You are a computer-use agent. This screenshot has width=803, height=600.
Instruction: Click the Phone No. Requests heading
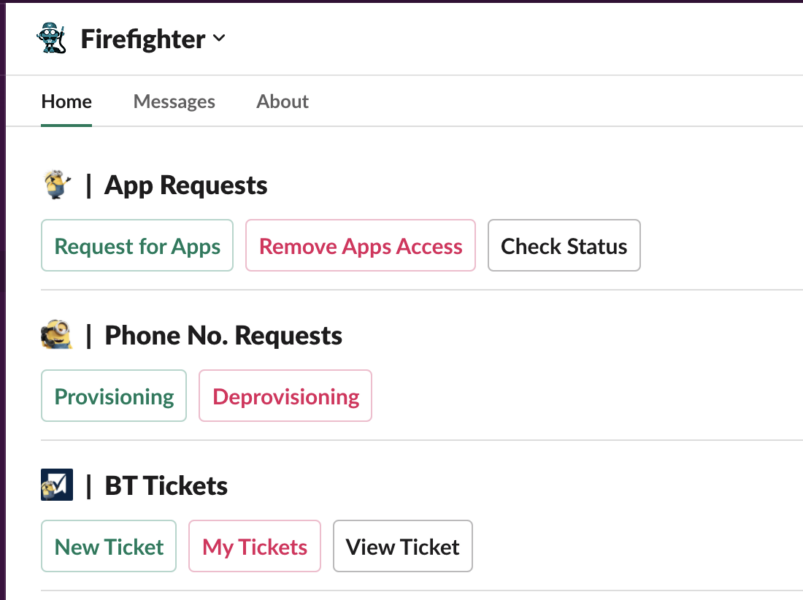point(223,335)
